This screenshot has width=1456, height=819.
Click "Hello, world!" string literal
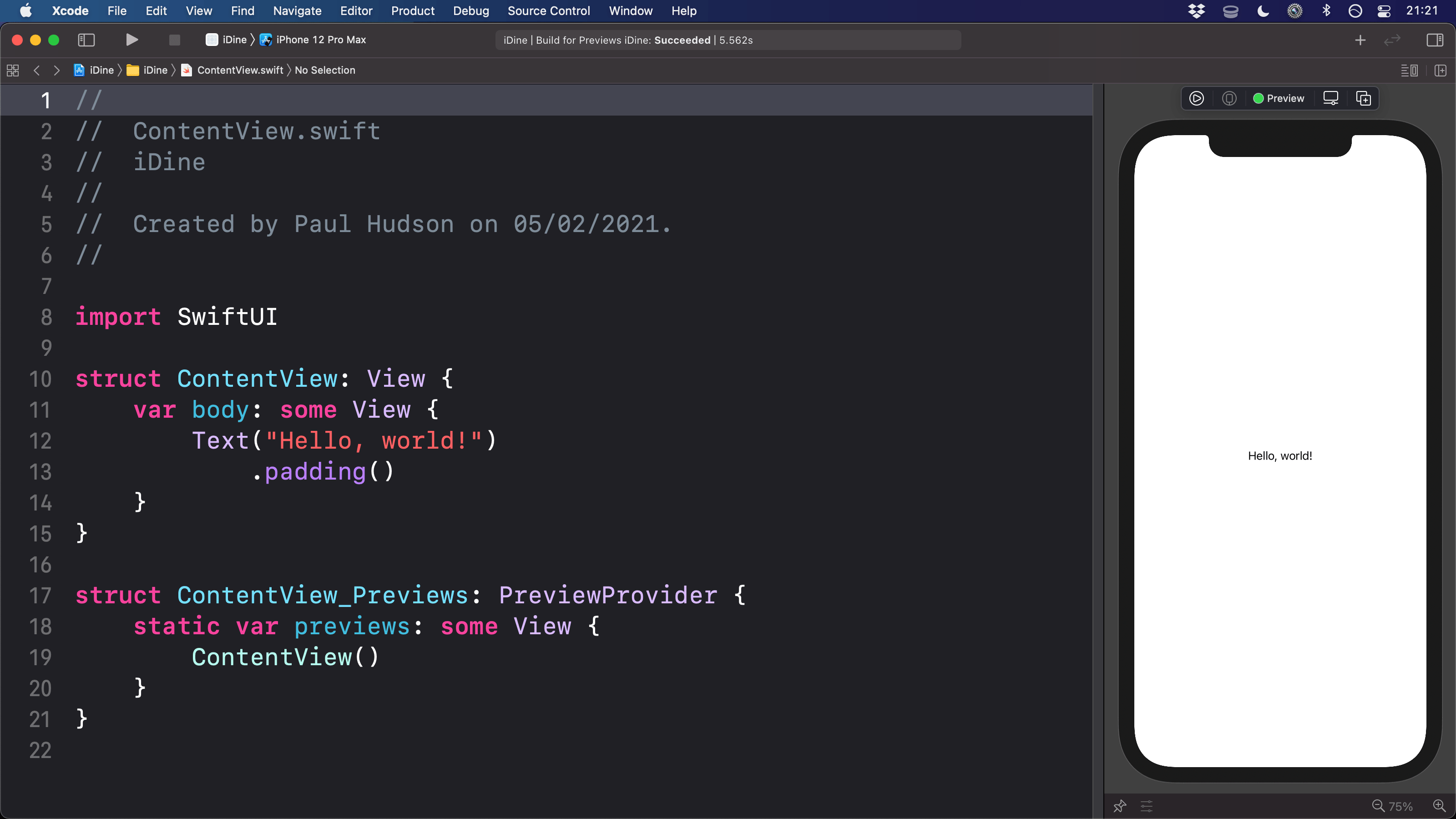point(374,441)
